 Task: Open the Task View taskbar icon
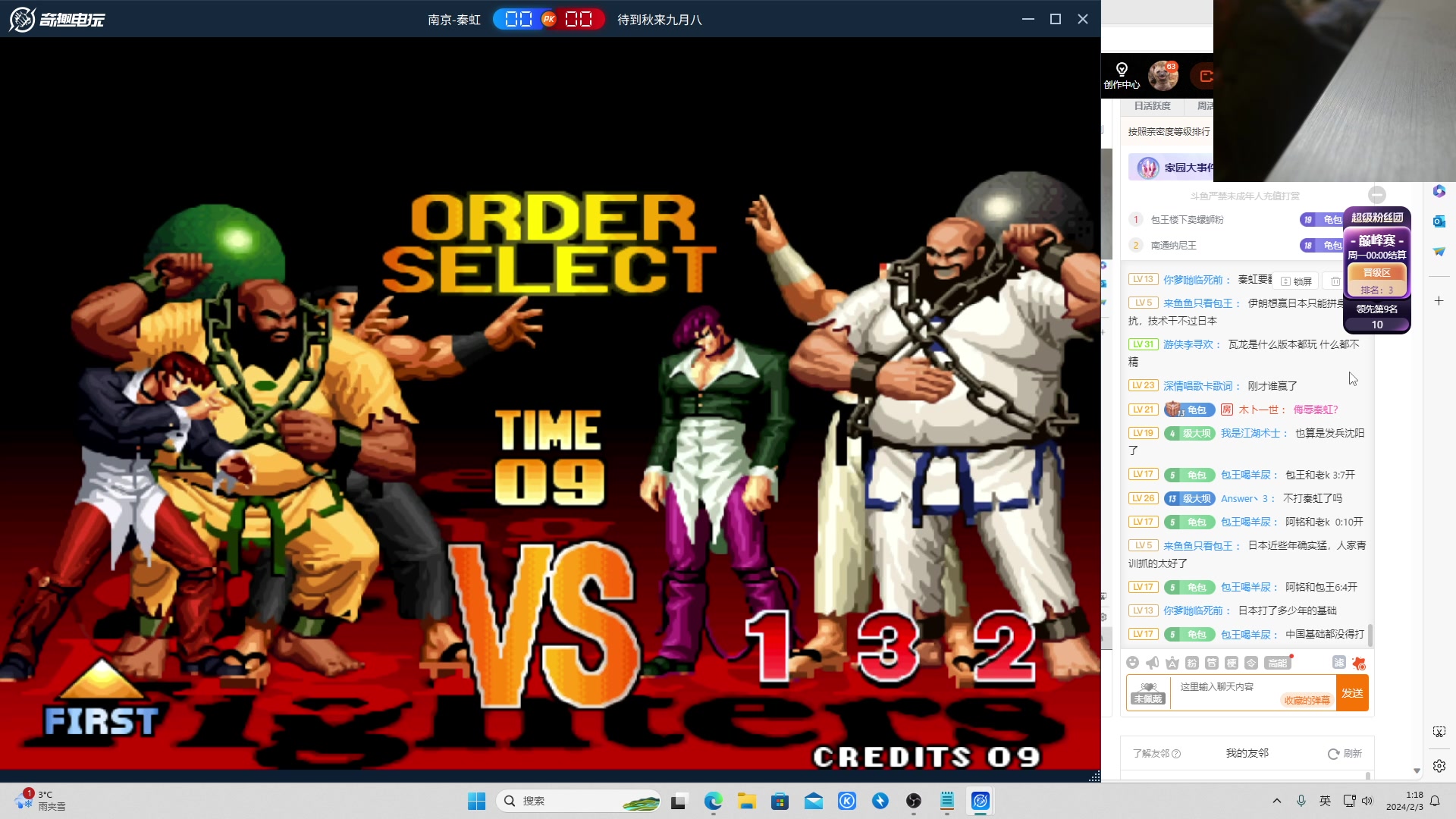tap(679, 801)
